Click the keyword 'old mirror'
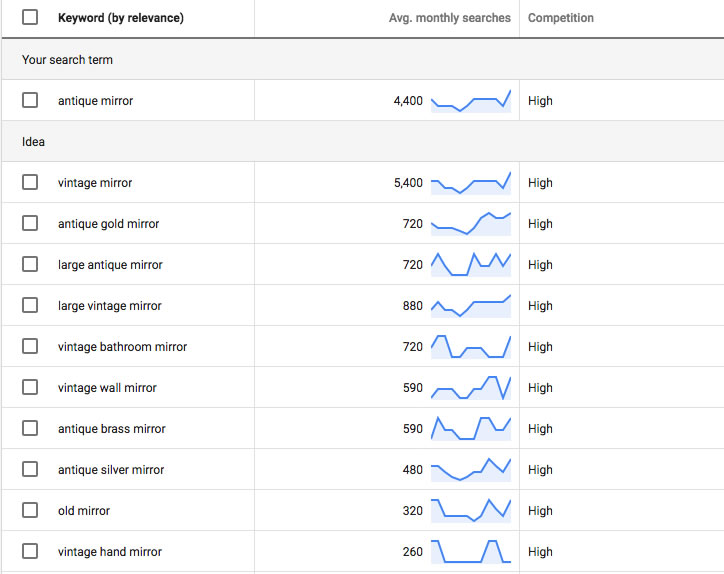724x574 pixels. [x=84, y=511]
